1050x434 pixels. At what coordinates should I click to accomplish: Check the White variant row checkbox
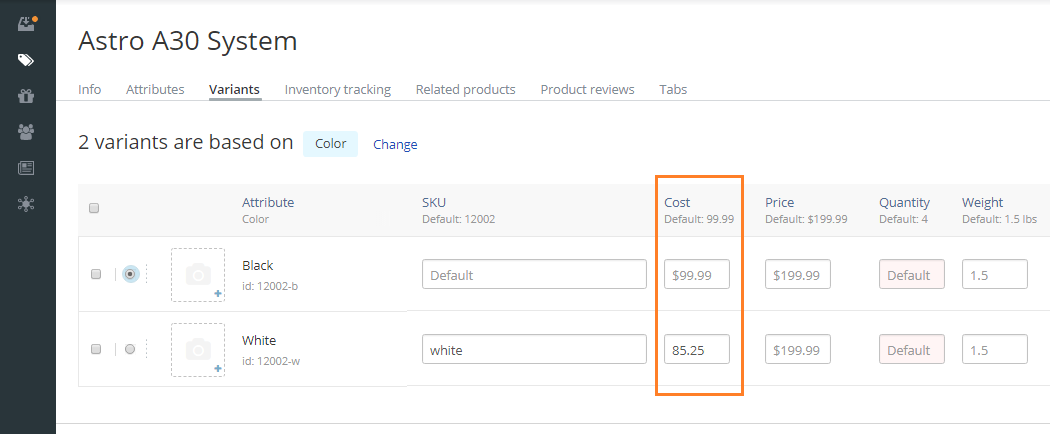click(96, 349)
